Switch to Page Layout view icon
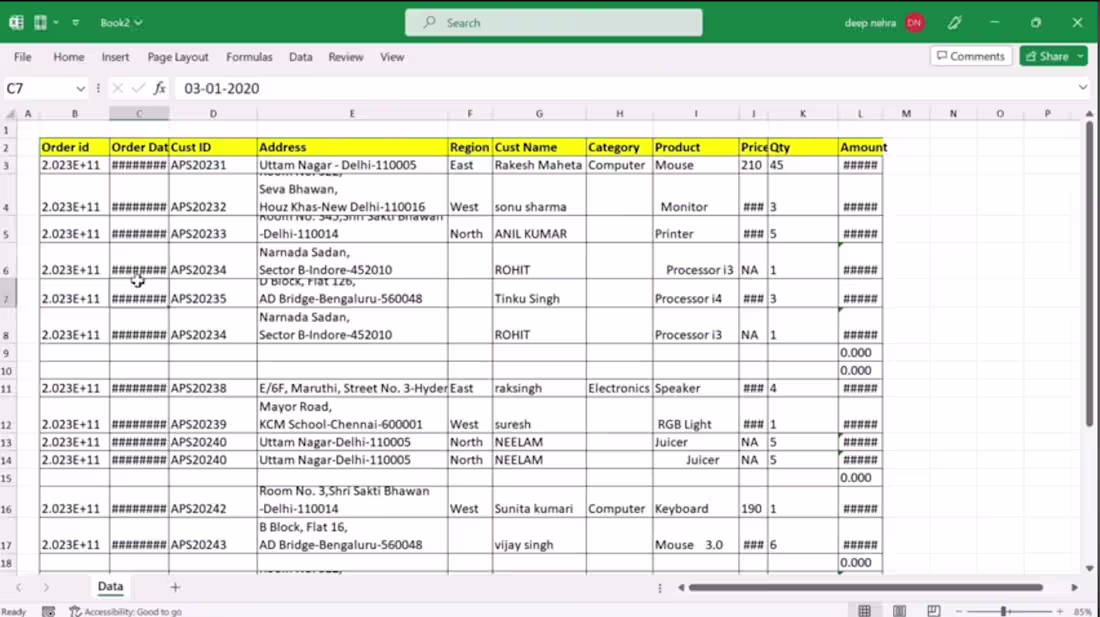1100x617 pixels. (x=899, y=611)
